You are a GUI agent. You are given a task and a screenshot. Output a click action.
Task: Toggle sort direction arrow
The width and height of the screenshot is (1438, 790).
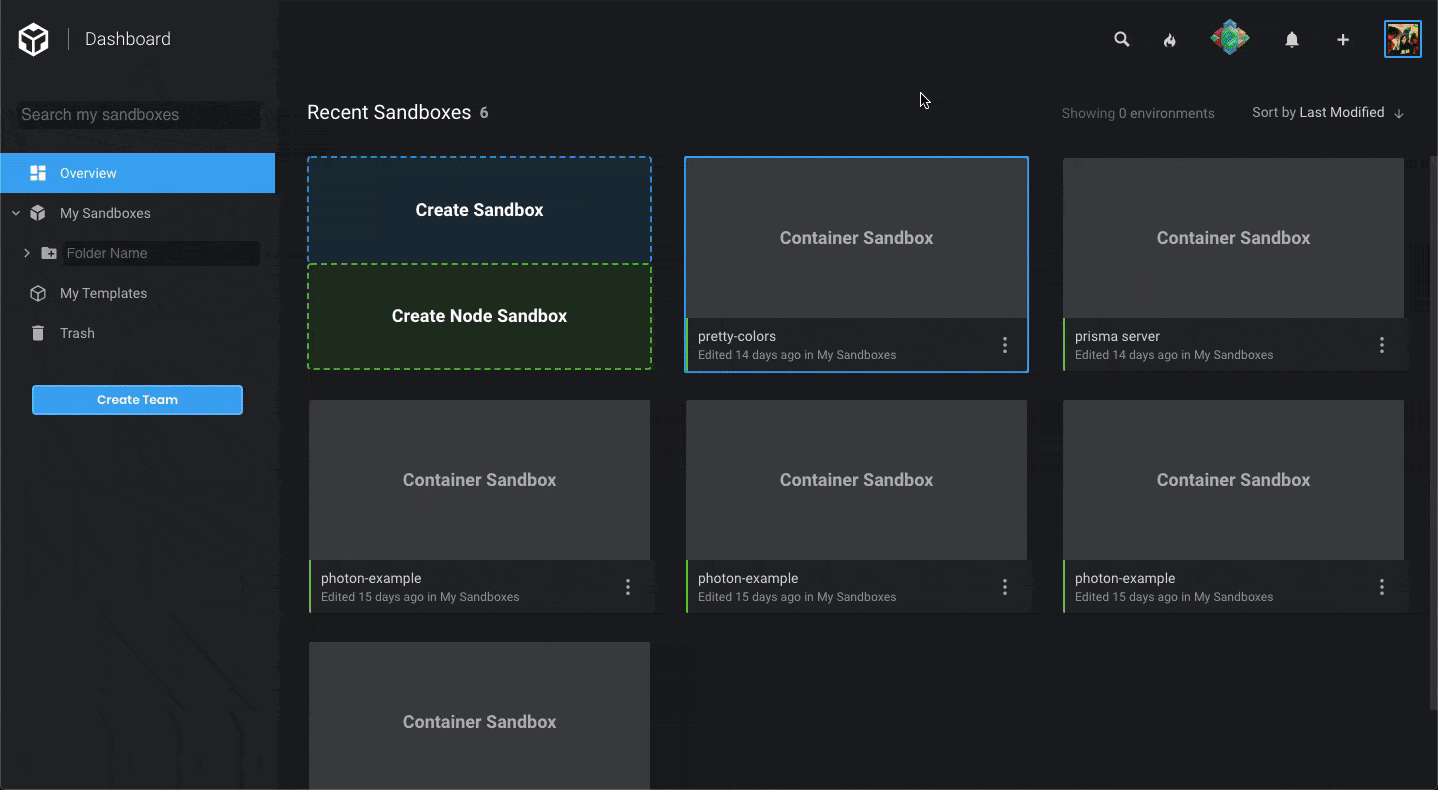coord(1399,114)
